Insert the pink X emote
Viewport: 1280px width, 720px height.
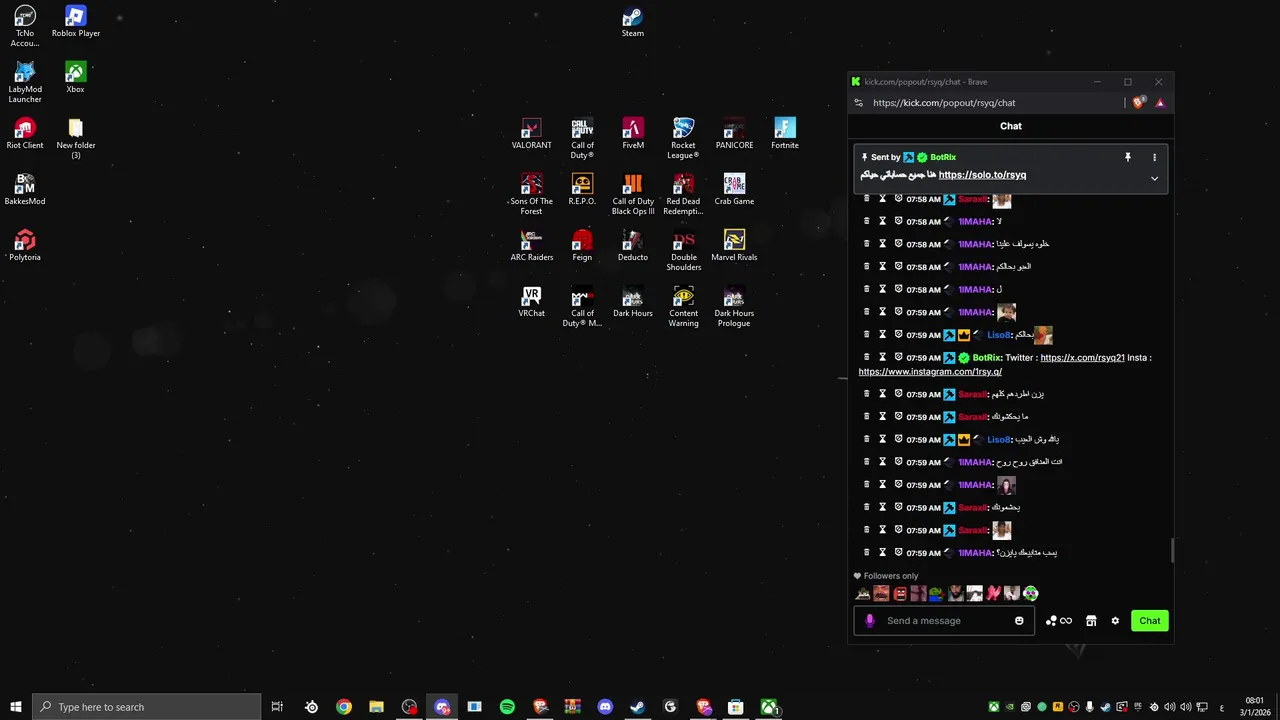point(993,594)
